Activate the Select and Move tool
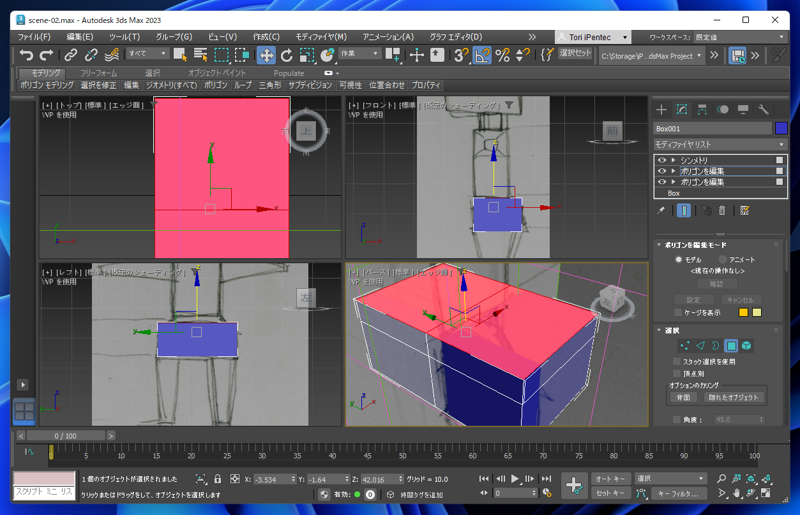The width and height of the screenshot is (800, 515). tap(266, 55)
